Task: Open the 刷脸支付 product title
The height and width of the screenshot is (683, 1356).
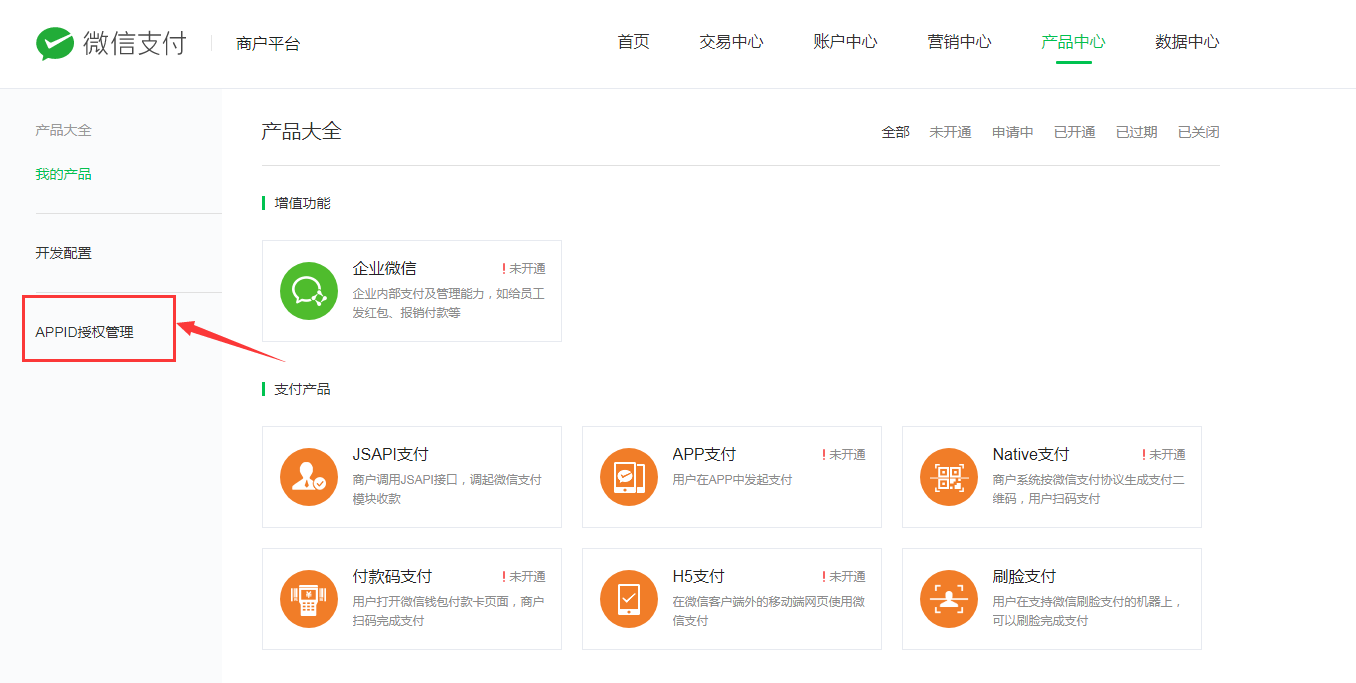Action: [x=1024, y=576]
